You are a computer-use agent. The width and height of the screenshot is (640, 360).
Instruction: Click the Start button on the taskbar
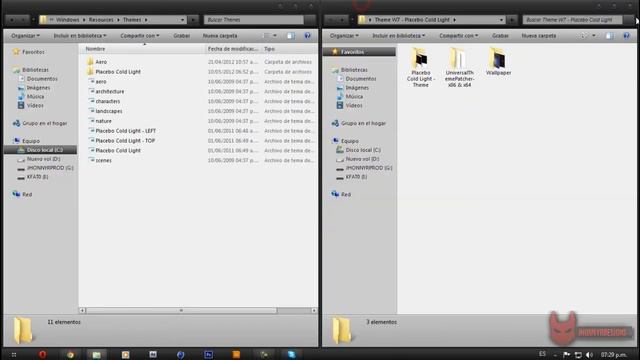13,355
